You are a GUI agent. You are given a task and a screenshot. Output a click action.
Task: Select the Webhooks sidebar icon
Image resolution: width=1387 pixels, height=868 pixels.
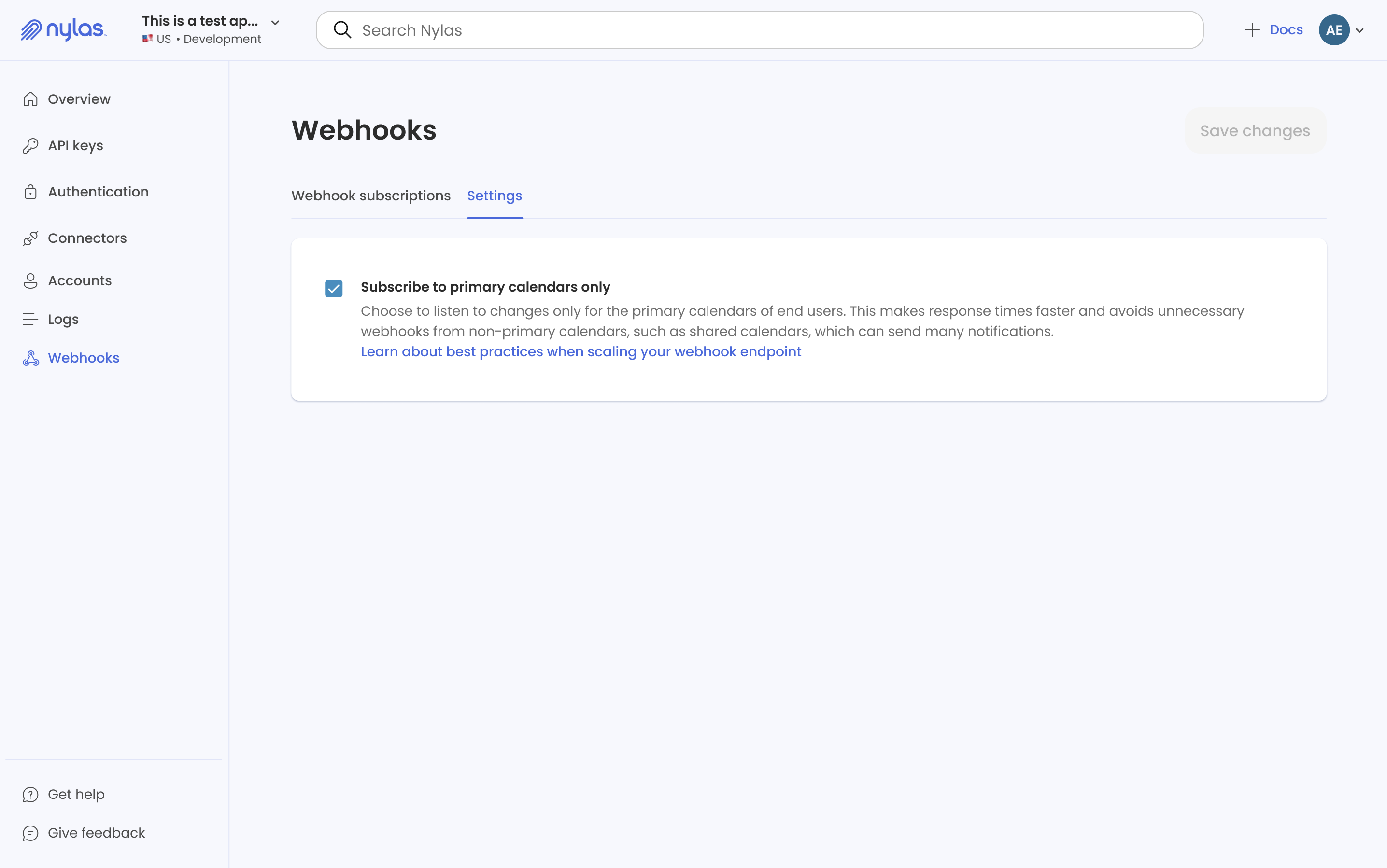click(31, 358)
